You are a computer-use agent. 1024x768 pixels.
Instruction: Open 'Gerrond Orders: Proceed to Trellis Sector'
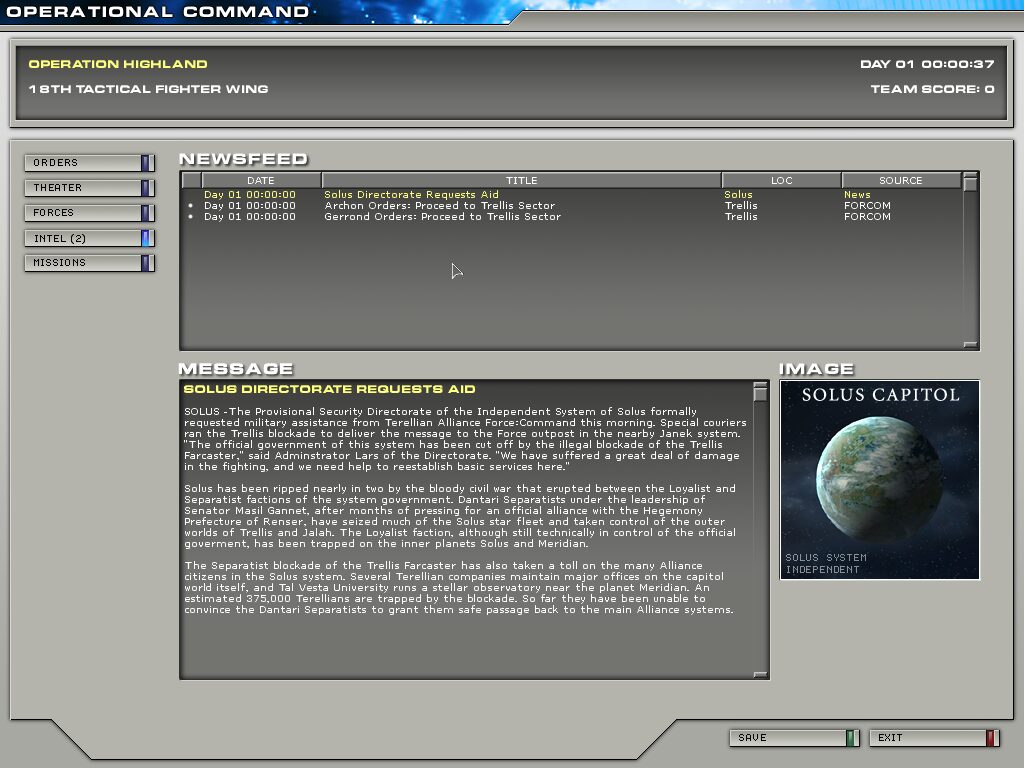(x=442, y=217)
